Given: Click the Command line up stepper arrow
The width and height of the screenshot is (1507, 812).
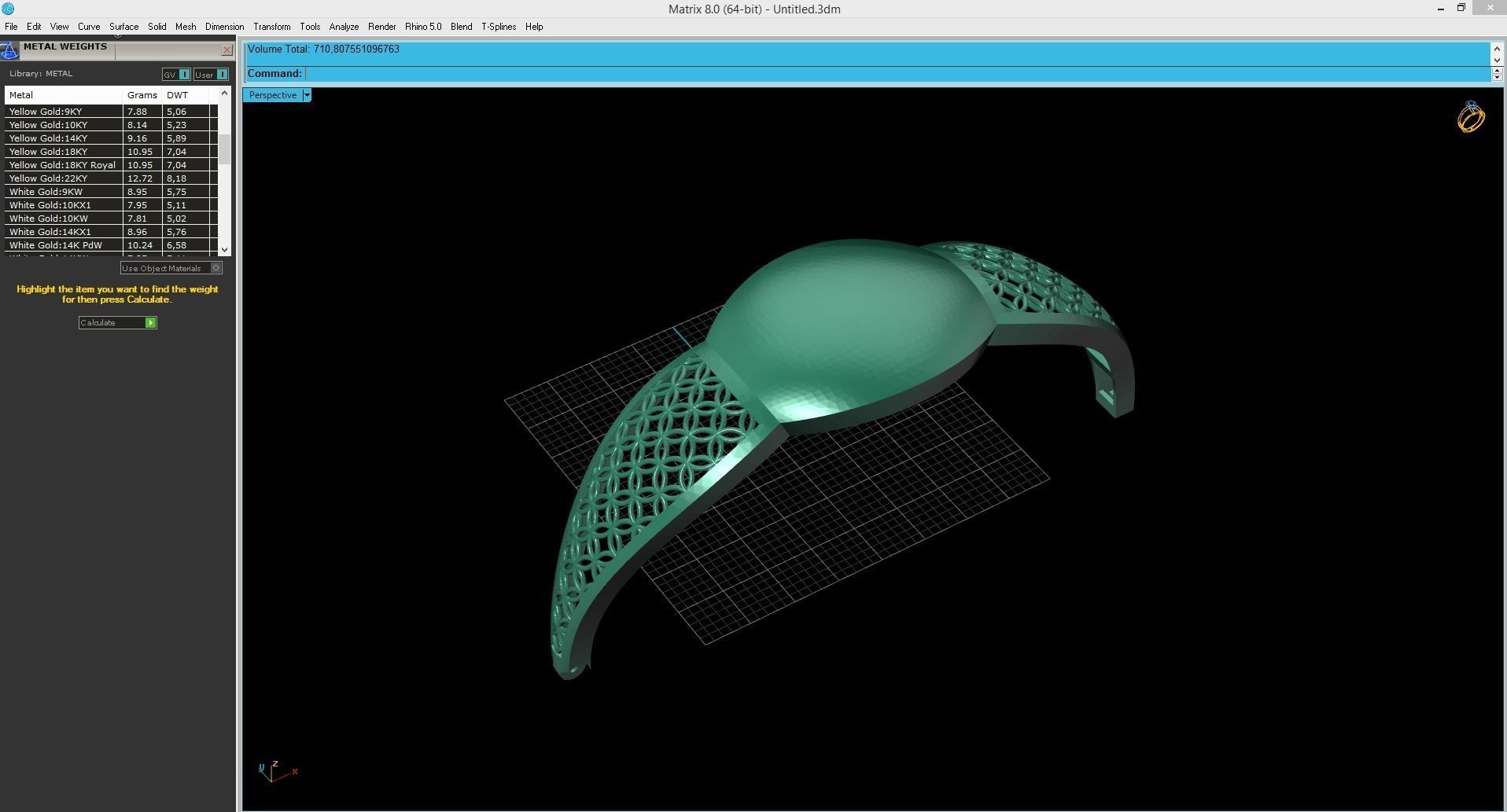Looking at the screenshot, I should (x=1497, y=70).
